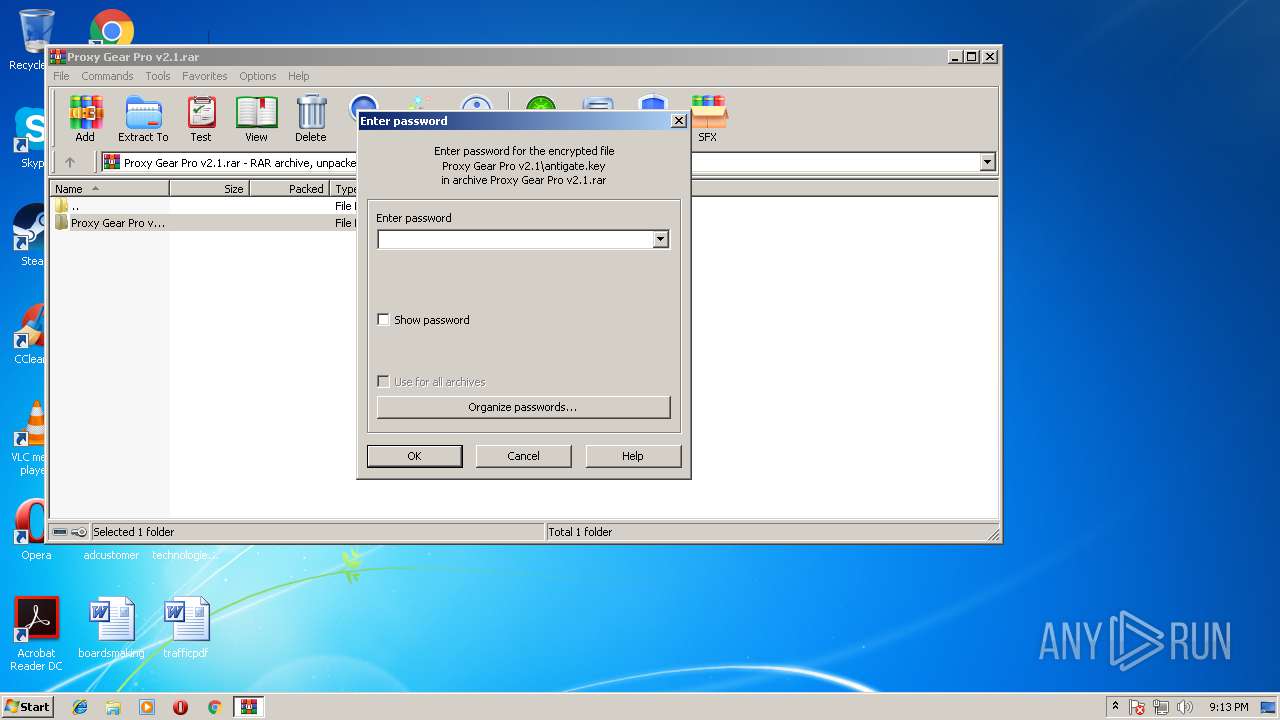The width and height of the screenshot is (1280, 720).
Task: Sort by the Size column header
Action: click(209, 188)
